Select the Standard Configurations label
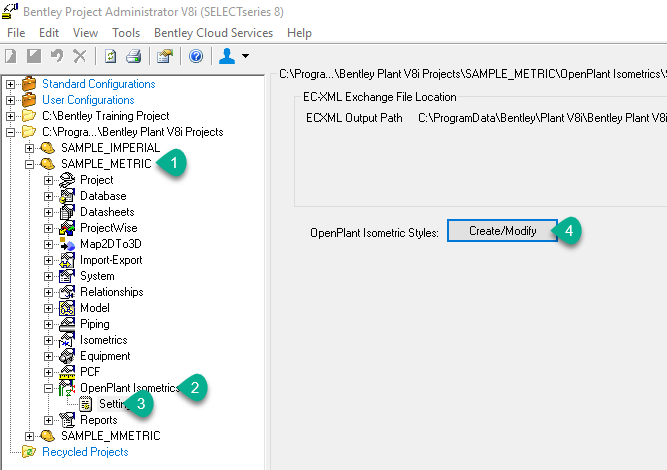 pyautogui.click(x=99, y=84)
